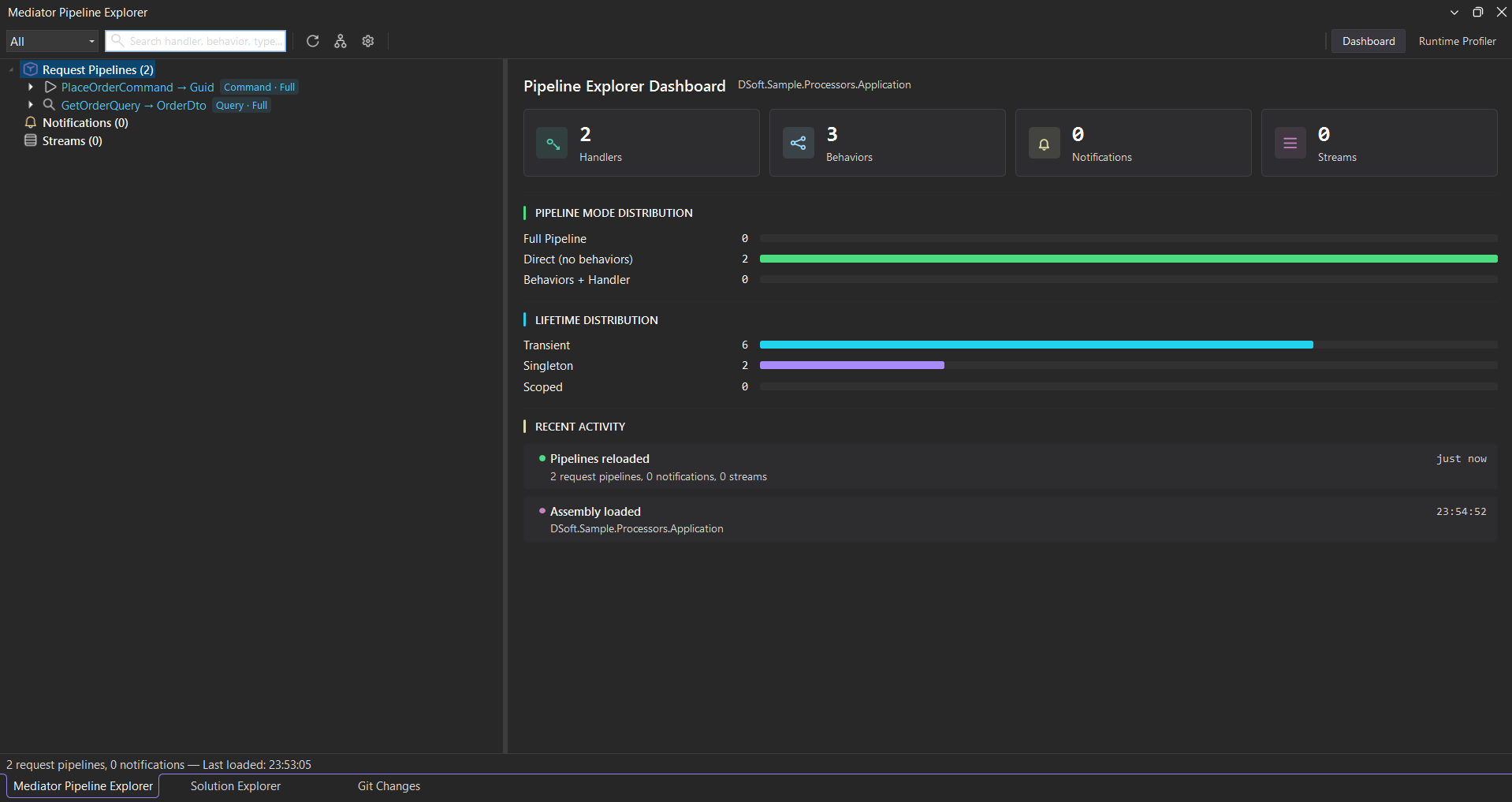The image size is (1512, 802).
Task: Click the search handler input field
Action: (196, 41)
